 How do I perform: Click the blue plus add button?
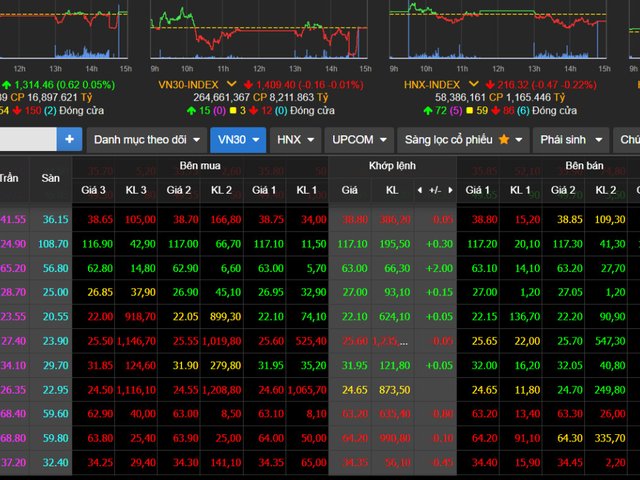69,140
